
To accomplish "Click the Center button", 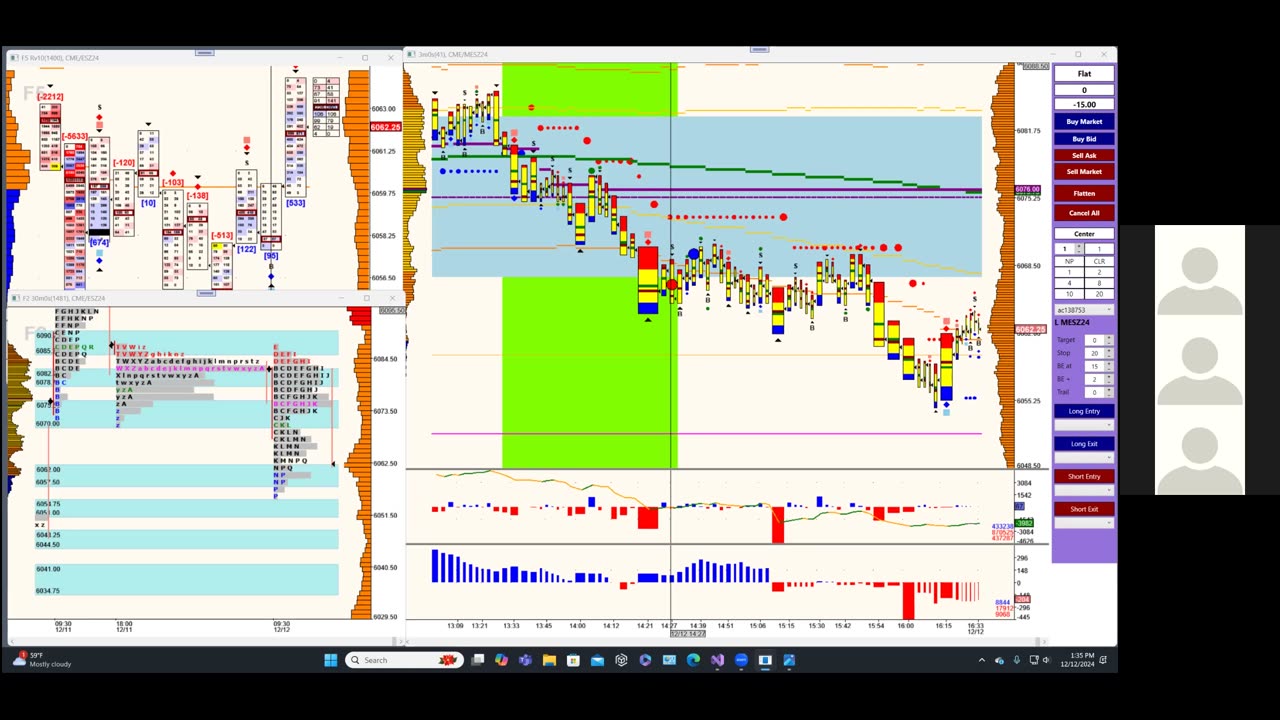I will tap(1084, 234).
